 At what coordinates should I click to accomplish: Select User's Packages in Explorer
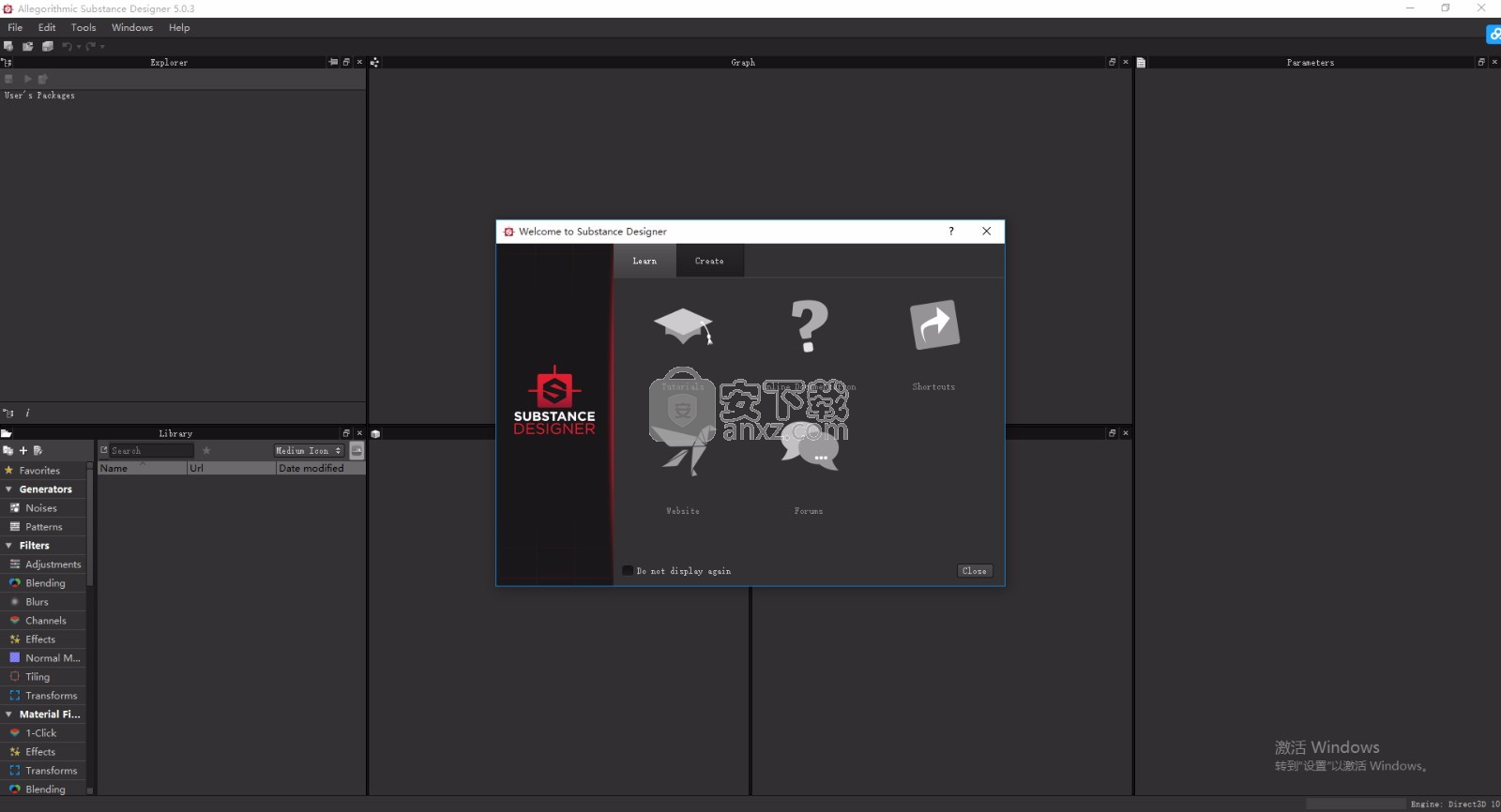click(39, 96)
